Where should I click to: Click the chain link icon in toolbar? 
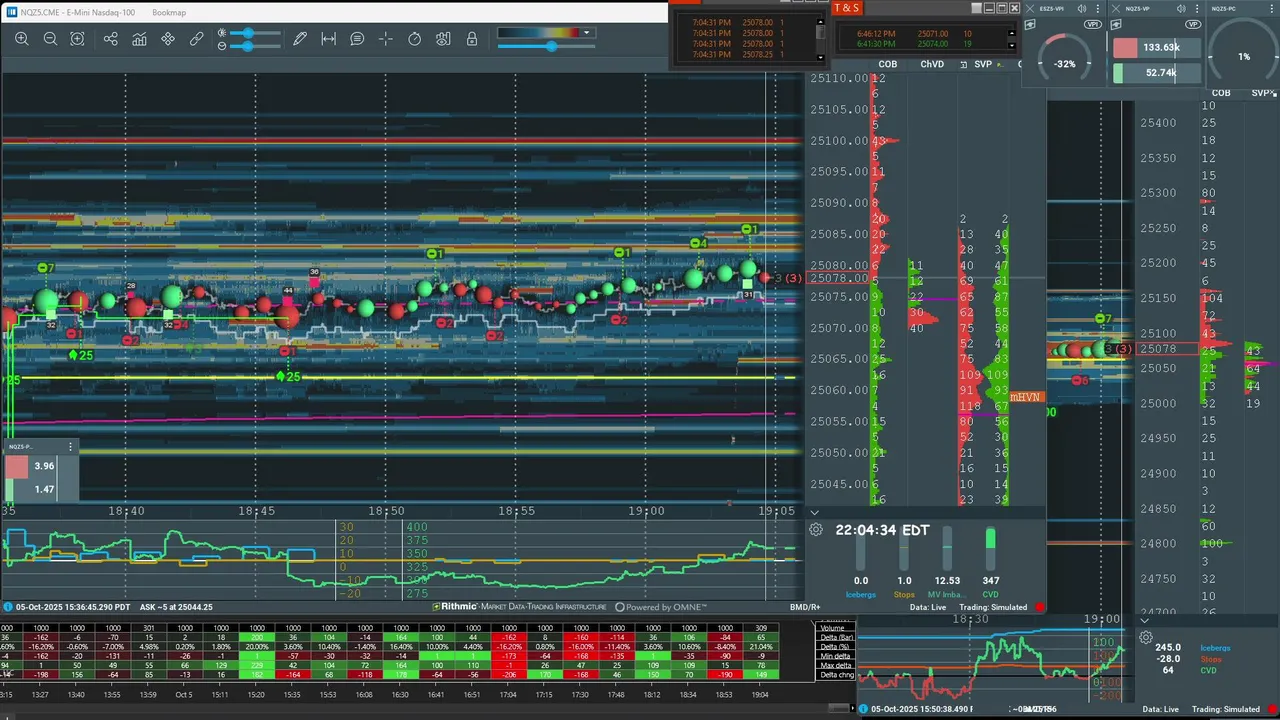(x=197, y=39)
